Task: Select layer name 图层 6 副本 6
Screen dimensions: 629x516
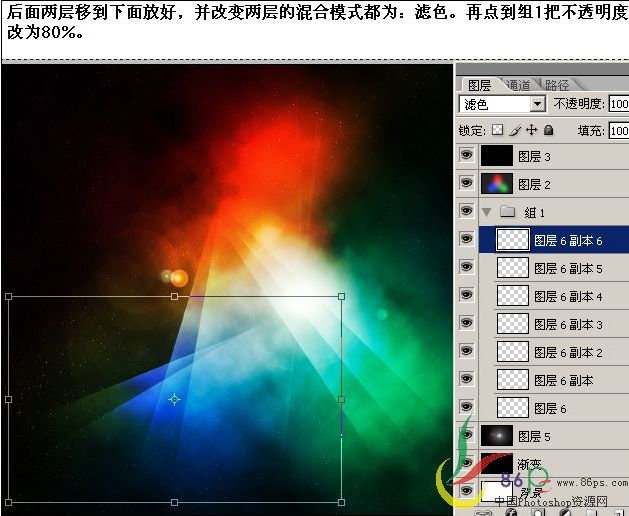Action: pos(568,241)
